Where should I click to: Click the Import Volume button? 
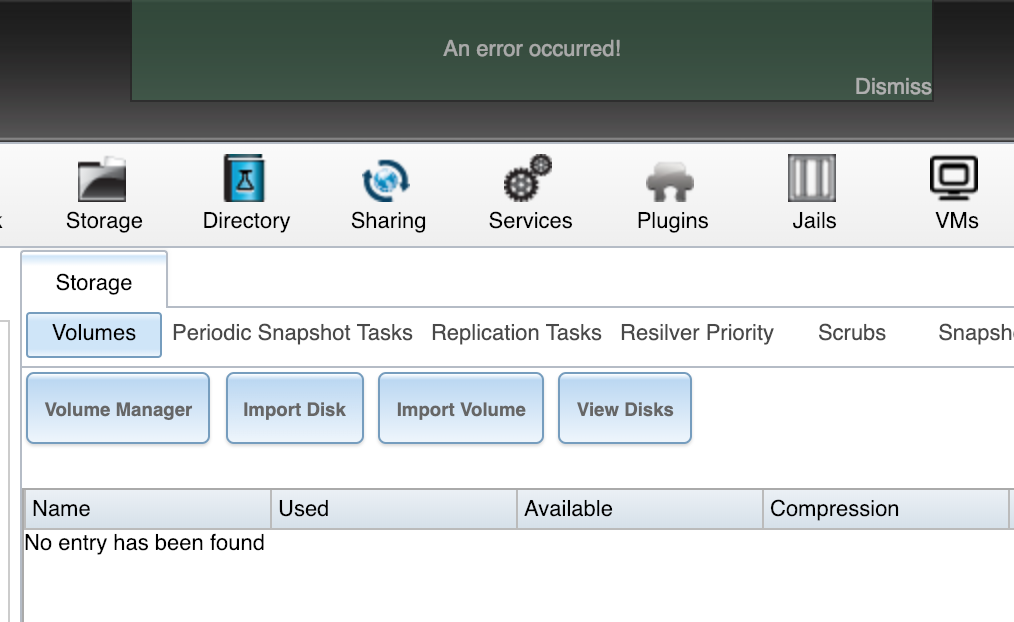[x=461, y=409]
